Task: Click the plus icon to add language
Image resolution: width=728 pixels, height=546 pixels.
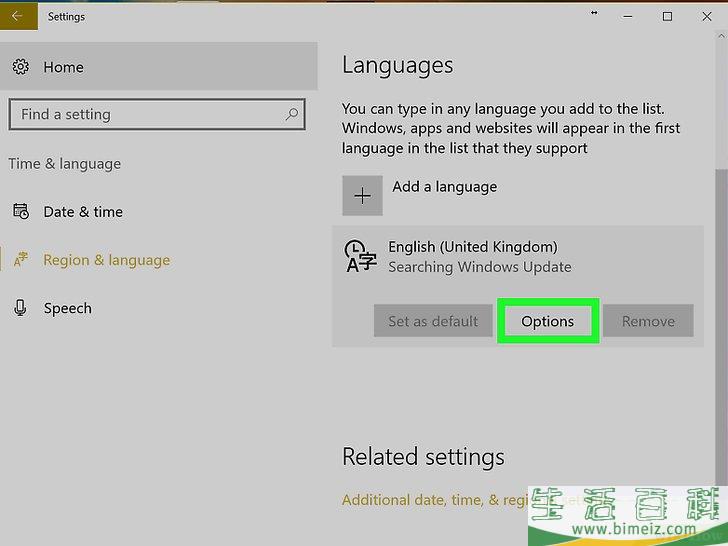Action: click(362, 195)
